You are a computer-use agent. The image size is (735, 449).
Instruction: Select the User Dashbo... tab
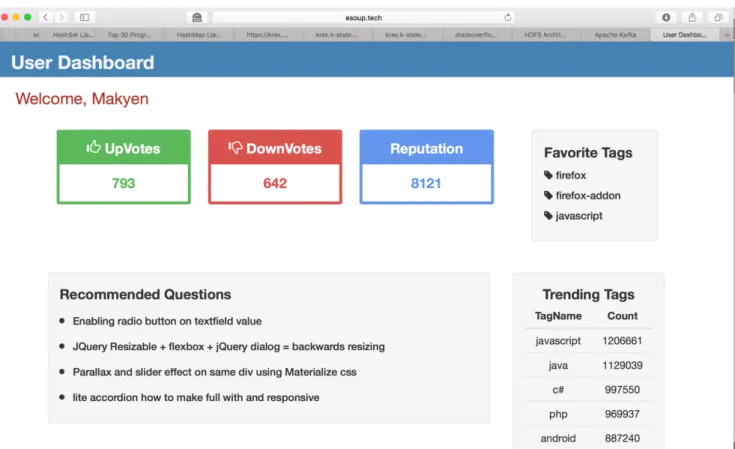[684, 35]
